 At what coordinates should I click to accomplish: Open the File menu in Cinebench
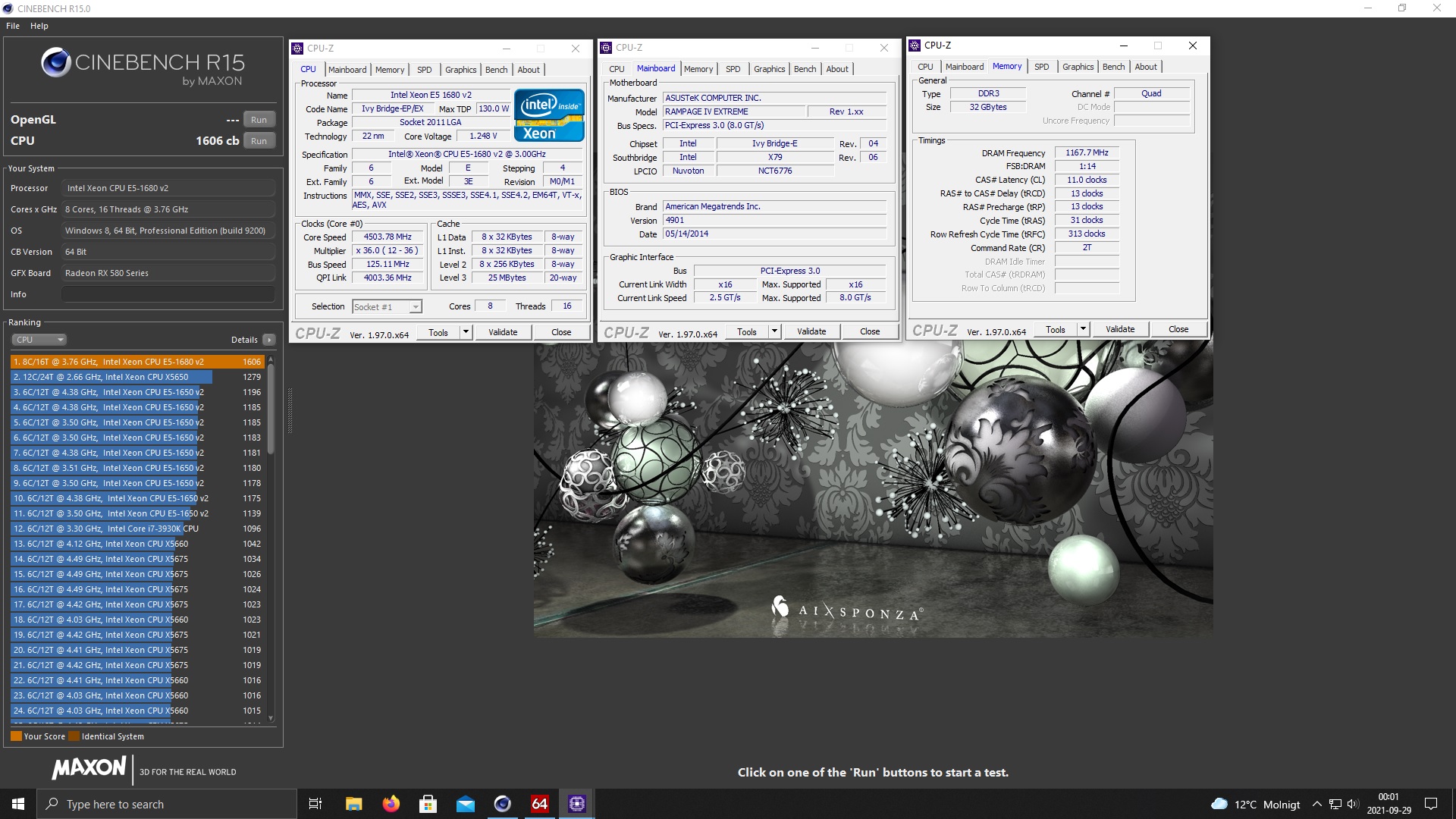pos(13,26)
